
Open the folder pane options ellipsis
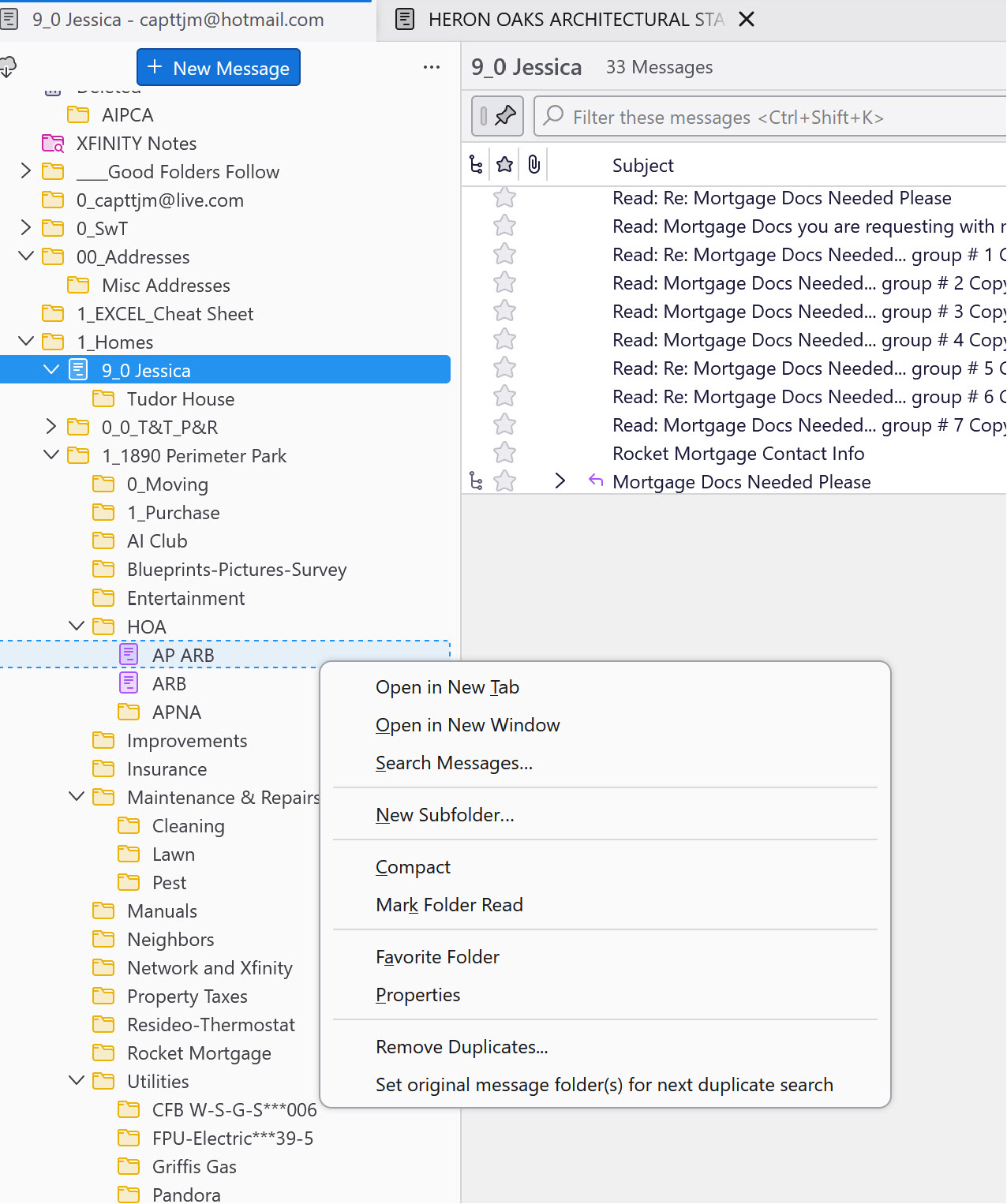432,68
